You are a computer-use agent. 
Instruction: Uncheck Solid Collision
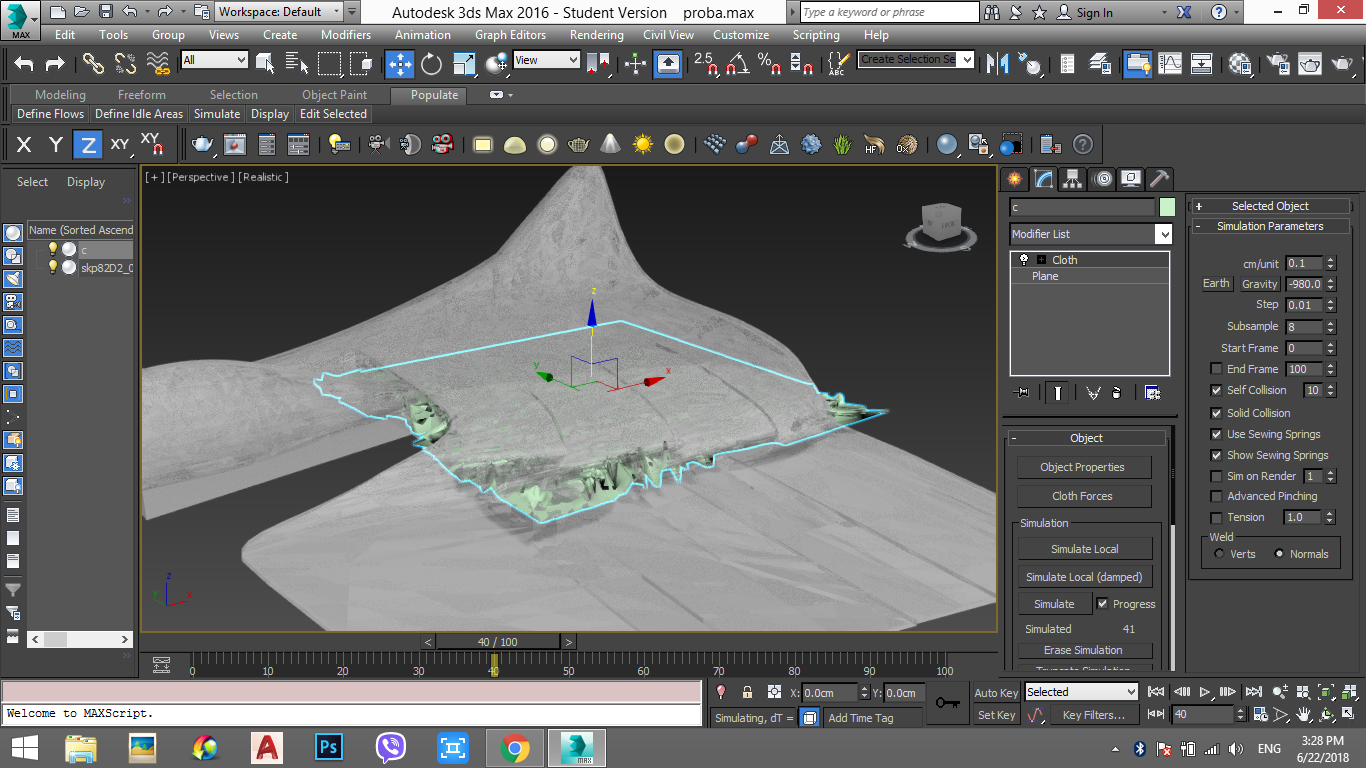click(1216, 413)
